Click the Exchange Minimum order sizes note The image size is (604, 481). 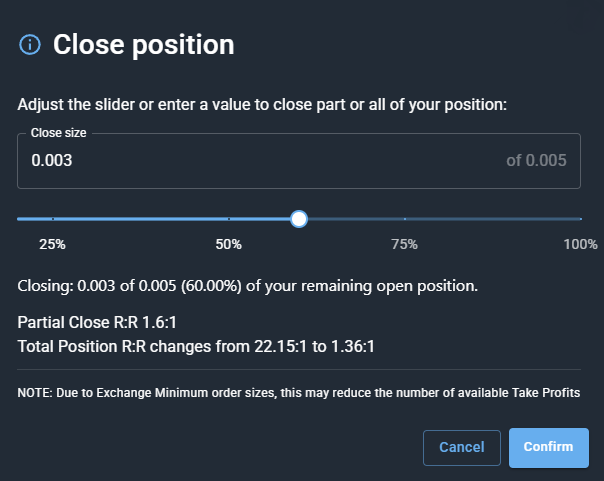299,393
